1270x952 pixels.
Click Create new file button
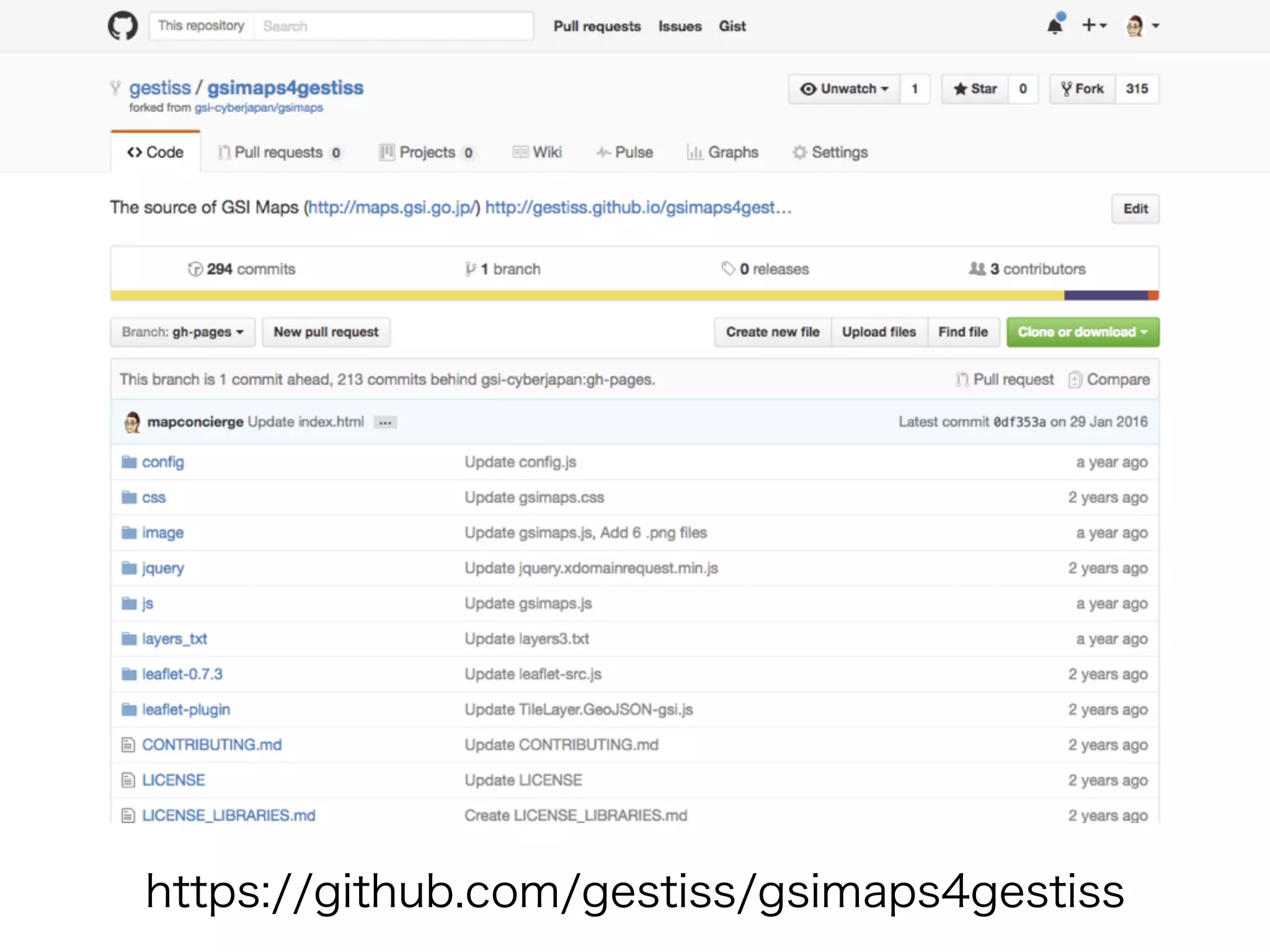pos(773,332)
